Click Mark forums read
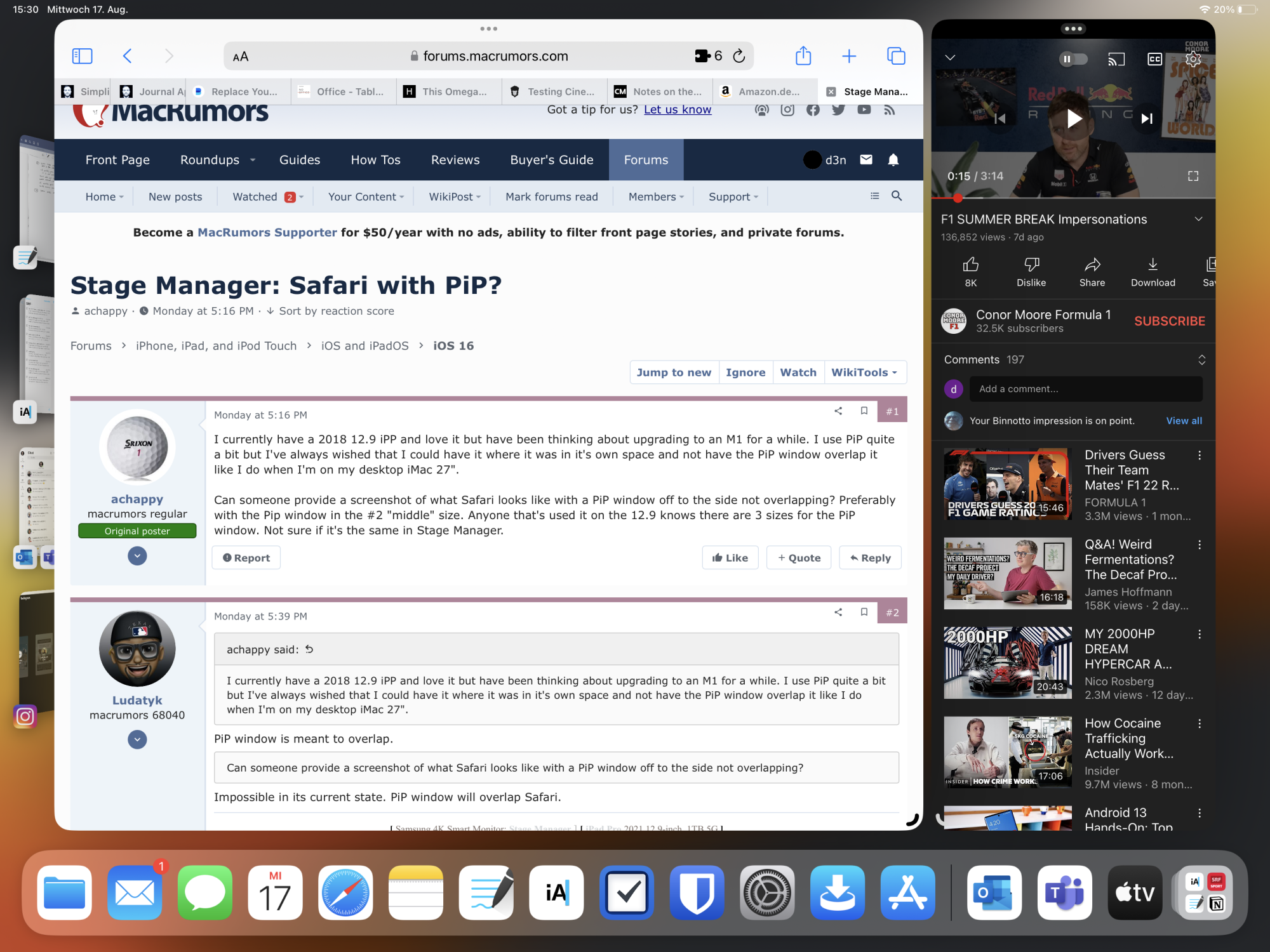 click(x=551, y=197)
